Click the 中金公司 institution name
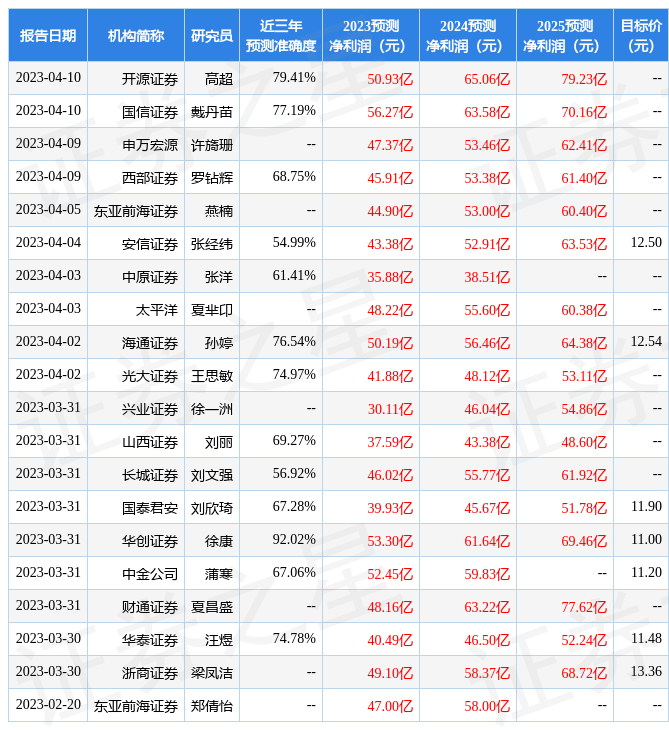The height and width of the screenshot is (730, 669). [x=150, y=573]
